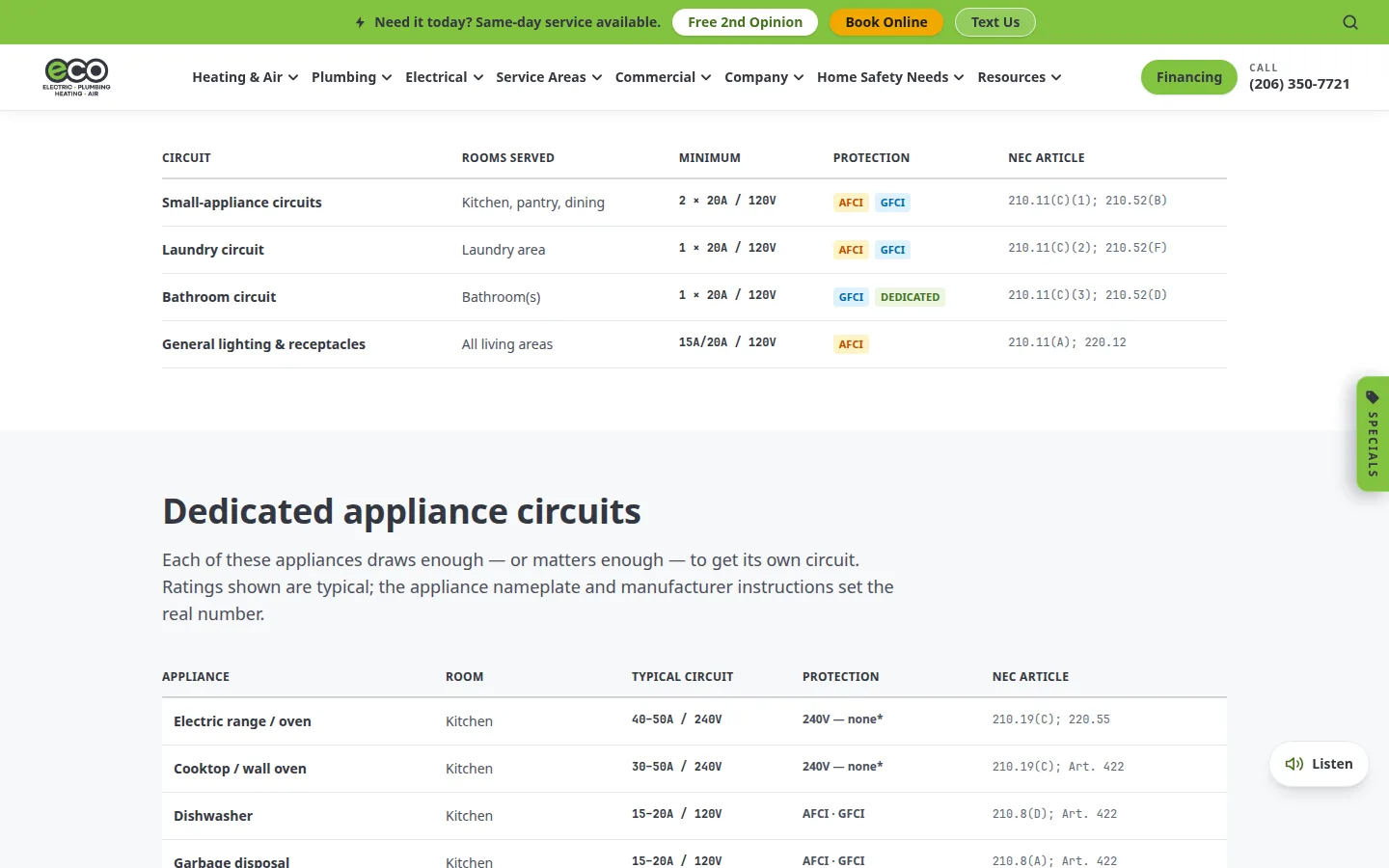1389x868 pixels.
Task: Select the Bathroom circuit row label
Action: pyautogui.click(x=219, y=297)
